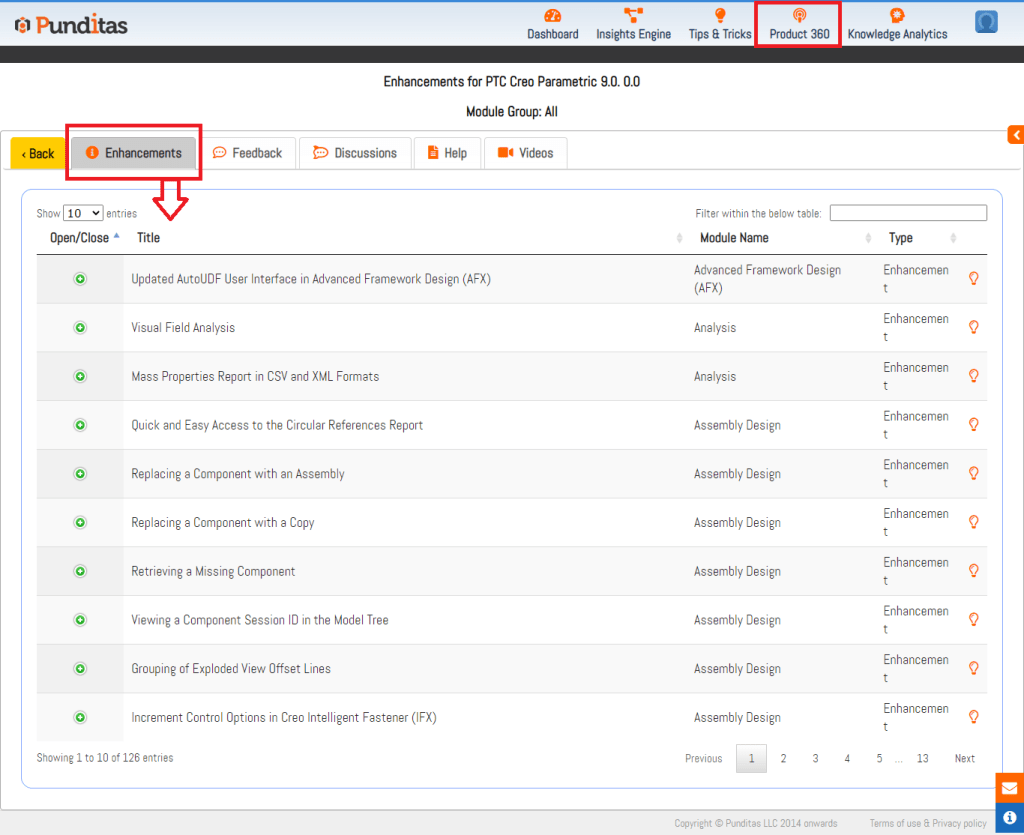
Task: Collapse the orange side panel arrow
Action: tap(1015, 135)
